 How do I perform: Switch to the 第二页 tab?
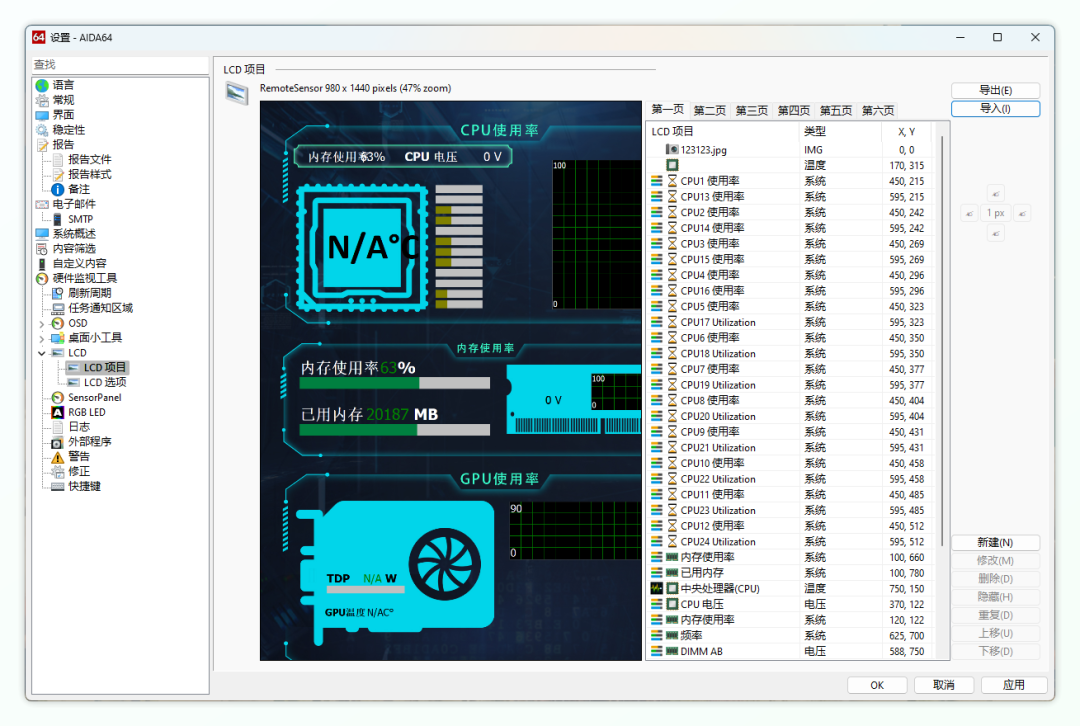coord(710,111)
